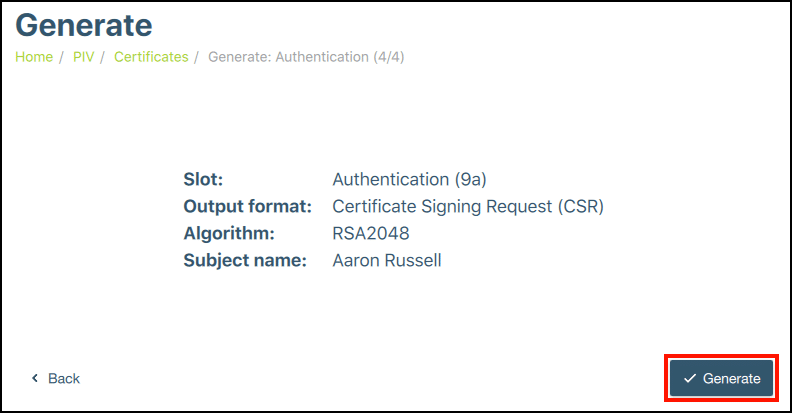This screenshot has width=792, height=413.
Task: Click the Generate: Authentication (4/4) breadcrumb text
Action: coord(306,57)
